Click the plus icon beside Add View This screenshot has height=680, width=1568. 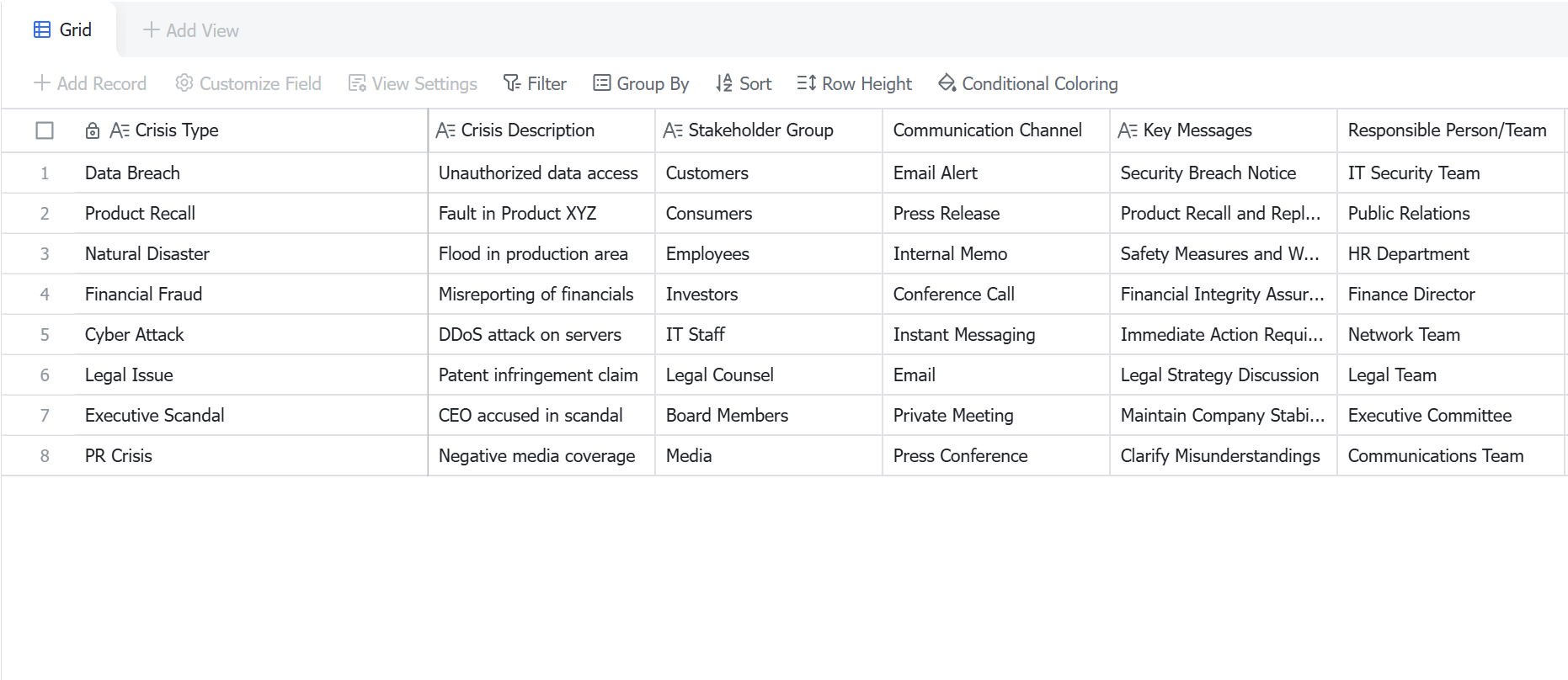pos(152,30)
